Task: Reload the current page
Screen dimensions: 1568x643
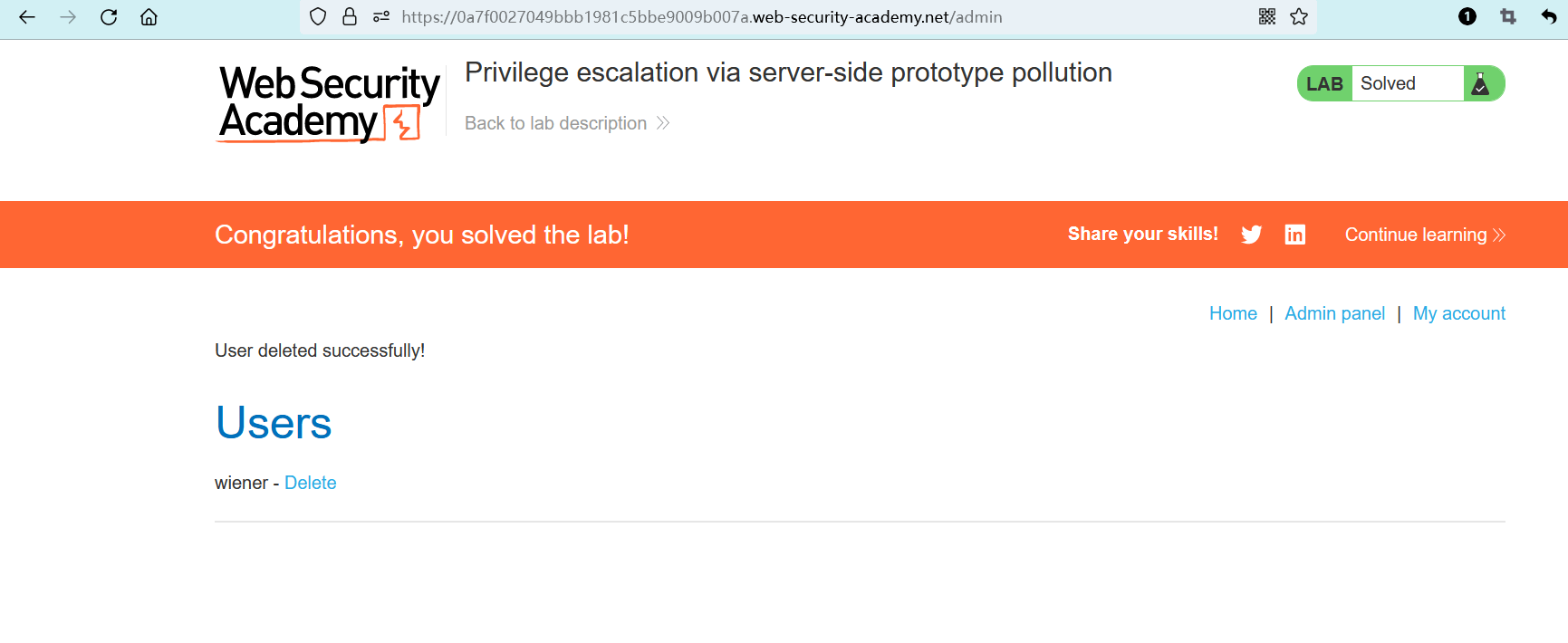Action: tap(109, 17)
